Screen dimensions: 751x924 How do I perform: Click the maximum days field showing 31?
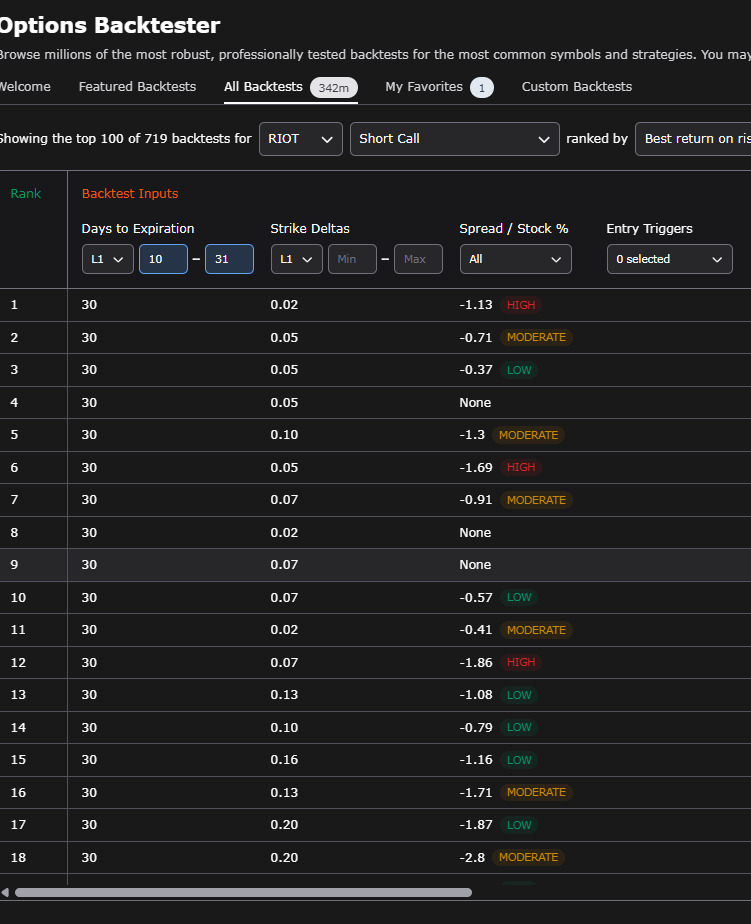click(229, 259)
